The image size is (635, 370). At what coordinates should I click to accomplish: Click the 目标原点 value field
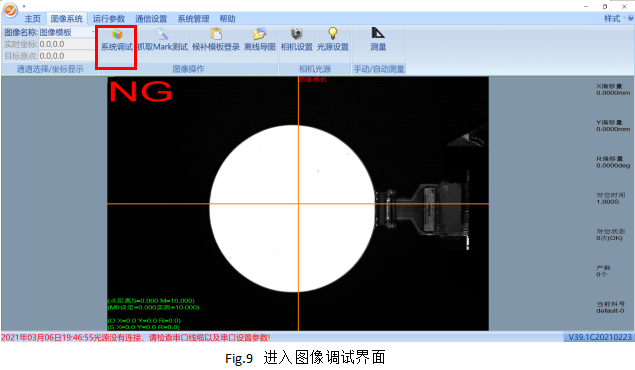[x=67, y=56]
